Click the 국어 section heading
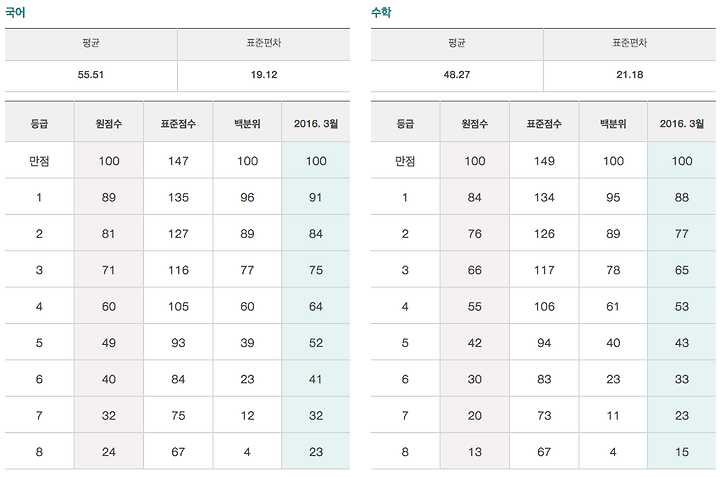The height and width of the screenshot is (477, 720). click(x=15, y=12)
